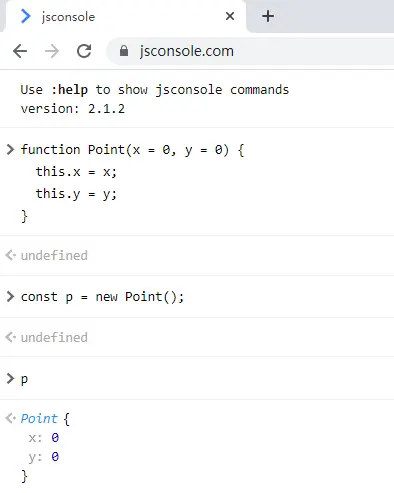
Task: Open a new tab with plus button
Action: pyautogui.click(x=268, y=16)
